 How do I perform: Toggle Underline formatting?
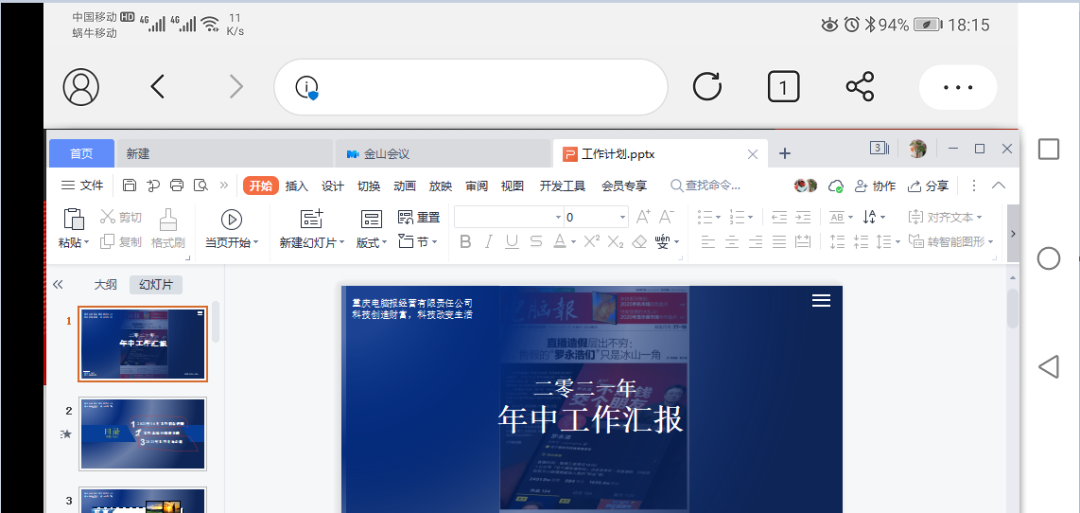[x=512, y=242]
